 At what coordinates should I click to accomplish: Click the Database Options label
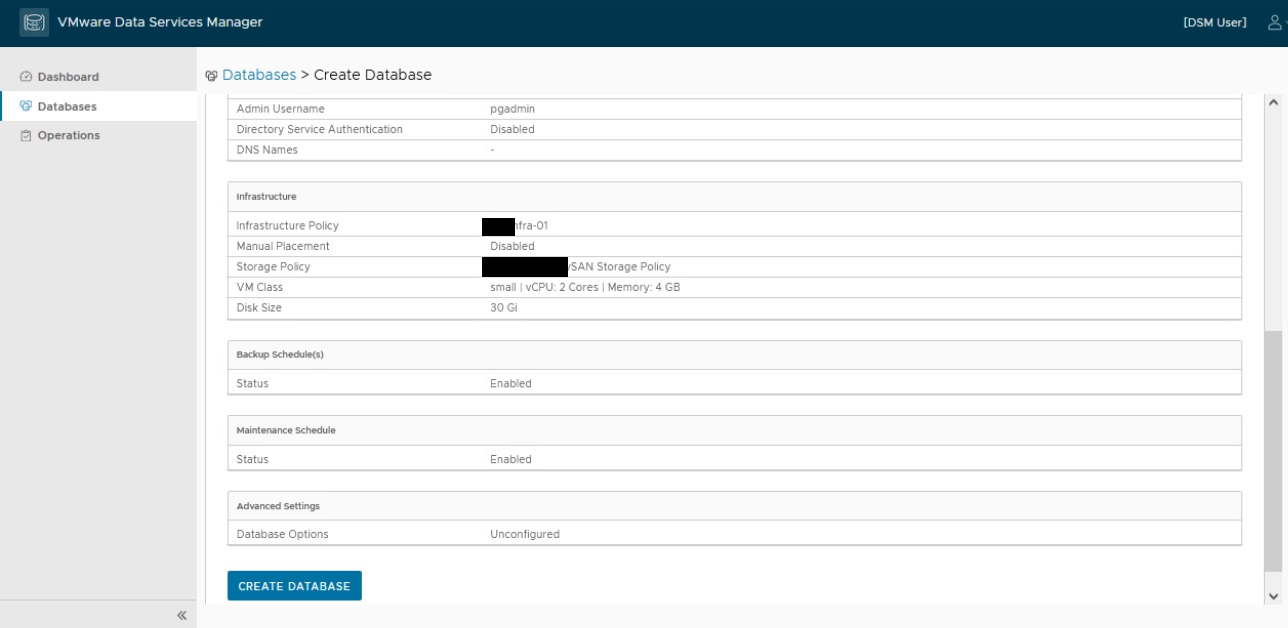(282, 535)
